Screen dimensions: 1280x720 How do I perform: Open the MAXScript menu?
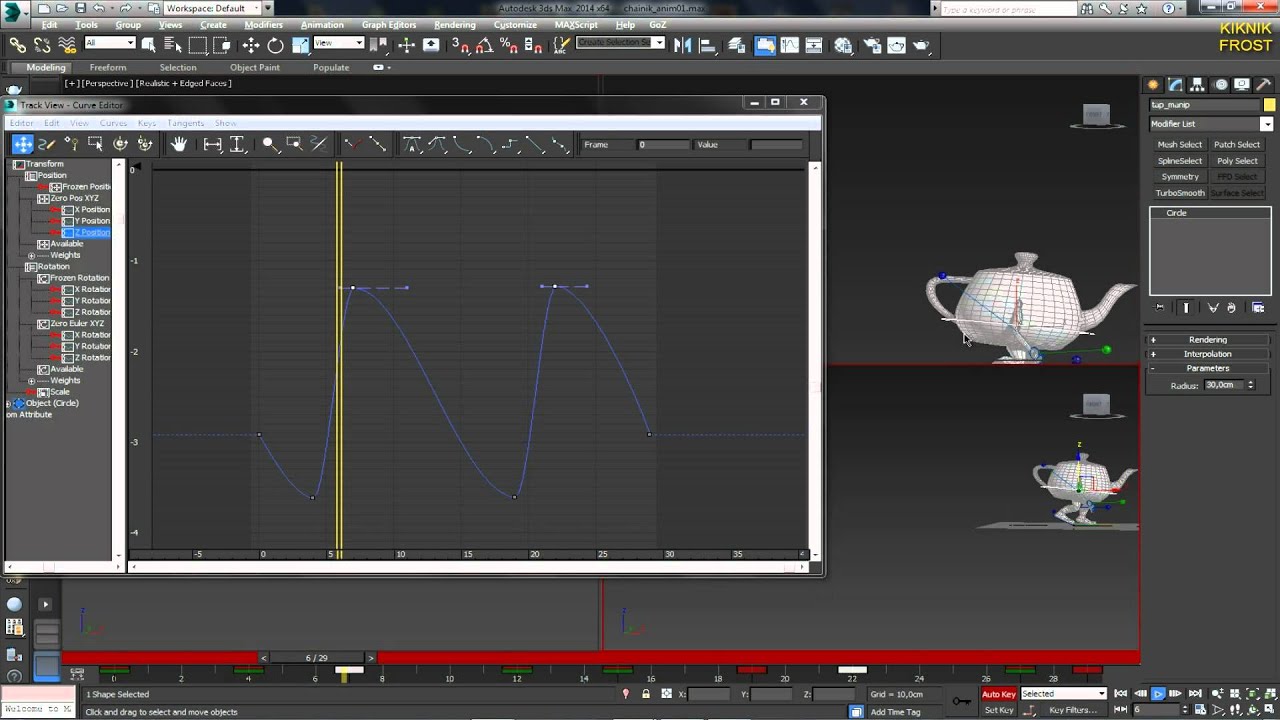tap(576, 25)
